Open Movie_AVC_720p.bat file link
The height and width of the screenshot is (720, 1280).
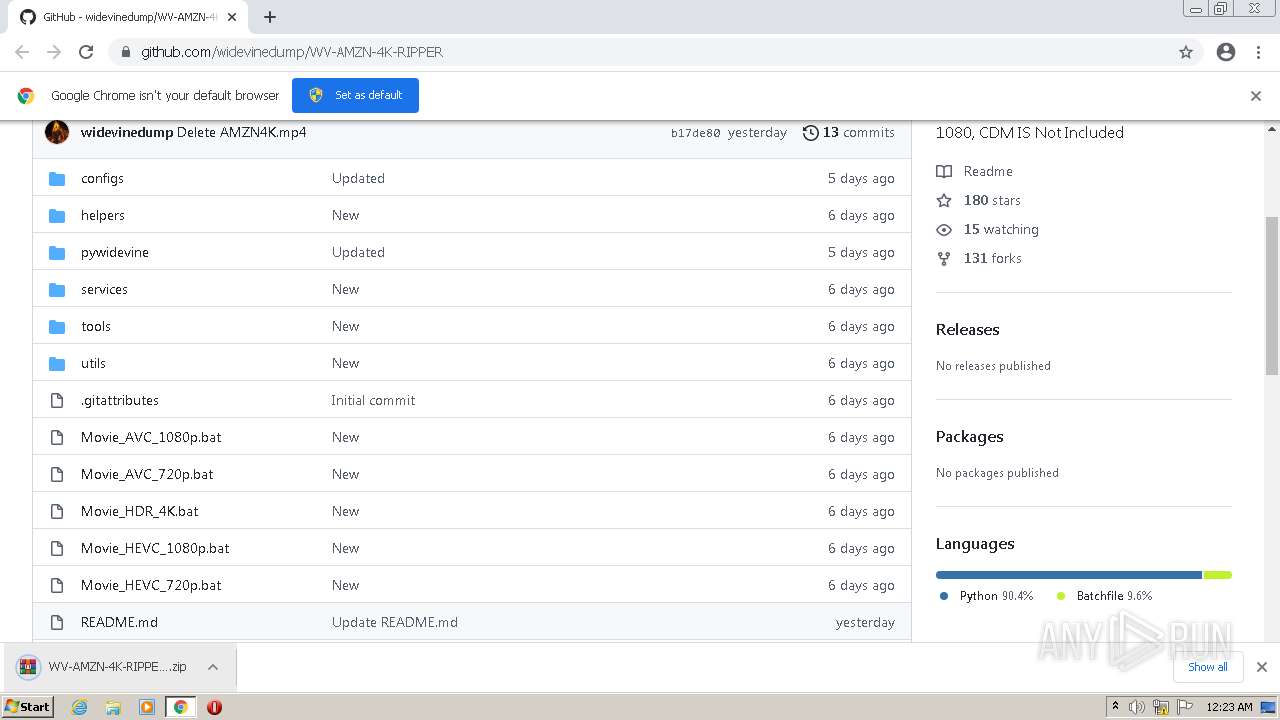[x=147, y=474]
